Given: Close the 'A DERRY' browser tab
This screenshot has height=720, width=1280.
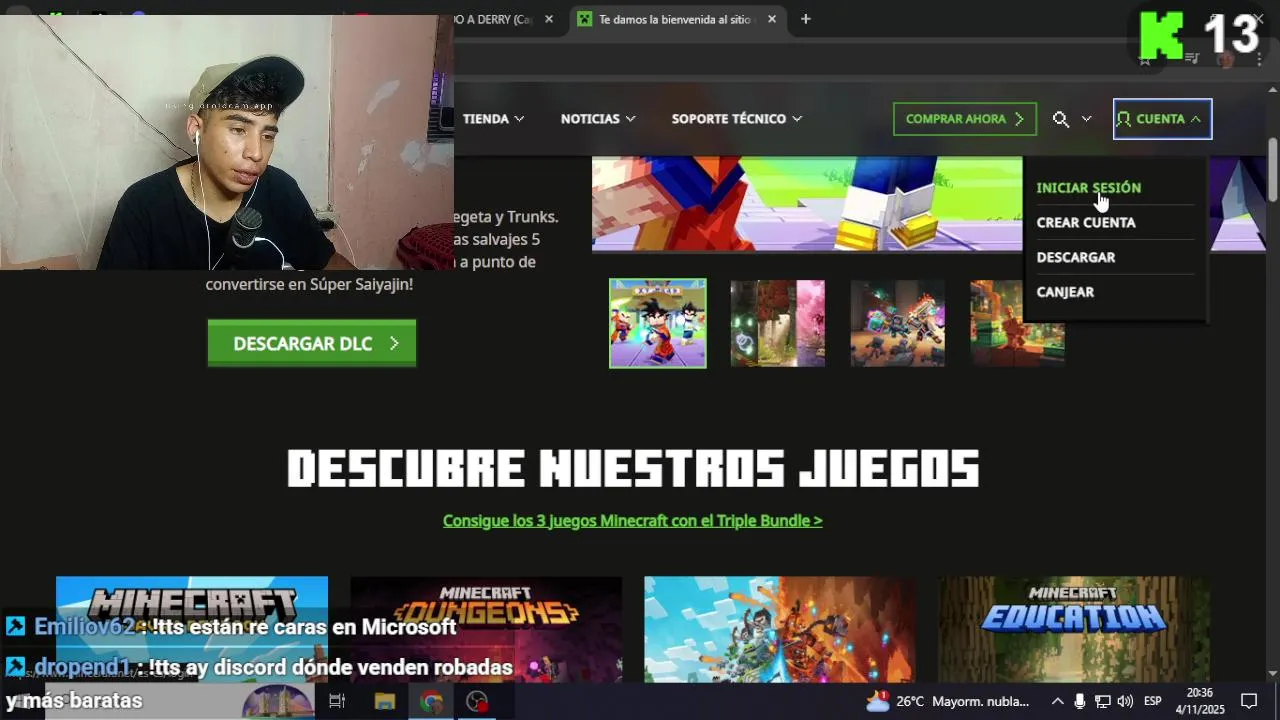Looking at the screenshot, I should pyautogui.click(x=549, y=19).
